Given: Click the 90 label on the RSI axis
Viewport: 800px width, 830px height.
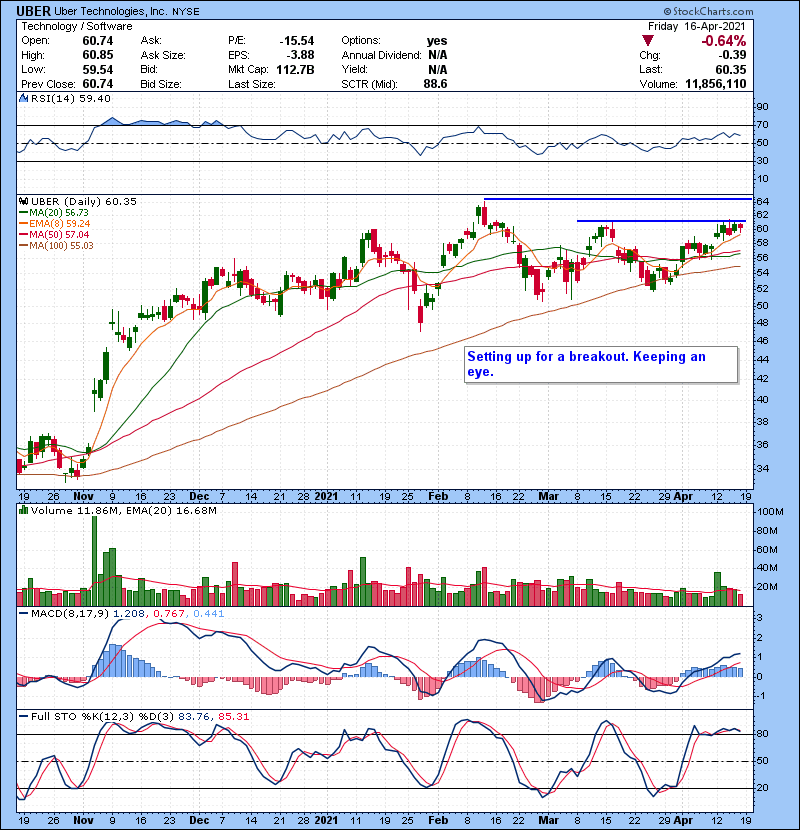Looking at the screenshot, I should (x=762, y=107).
